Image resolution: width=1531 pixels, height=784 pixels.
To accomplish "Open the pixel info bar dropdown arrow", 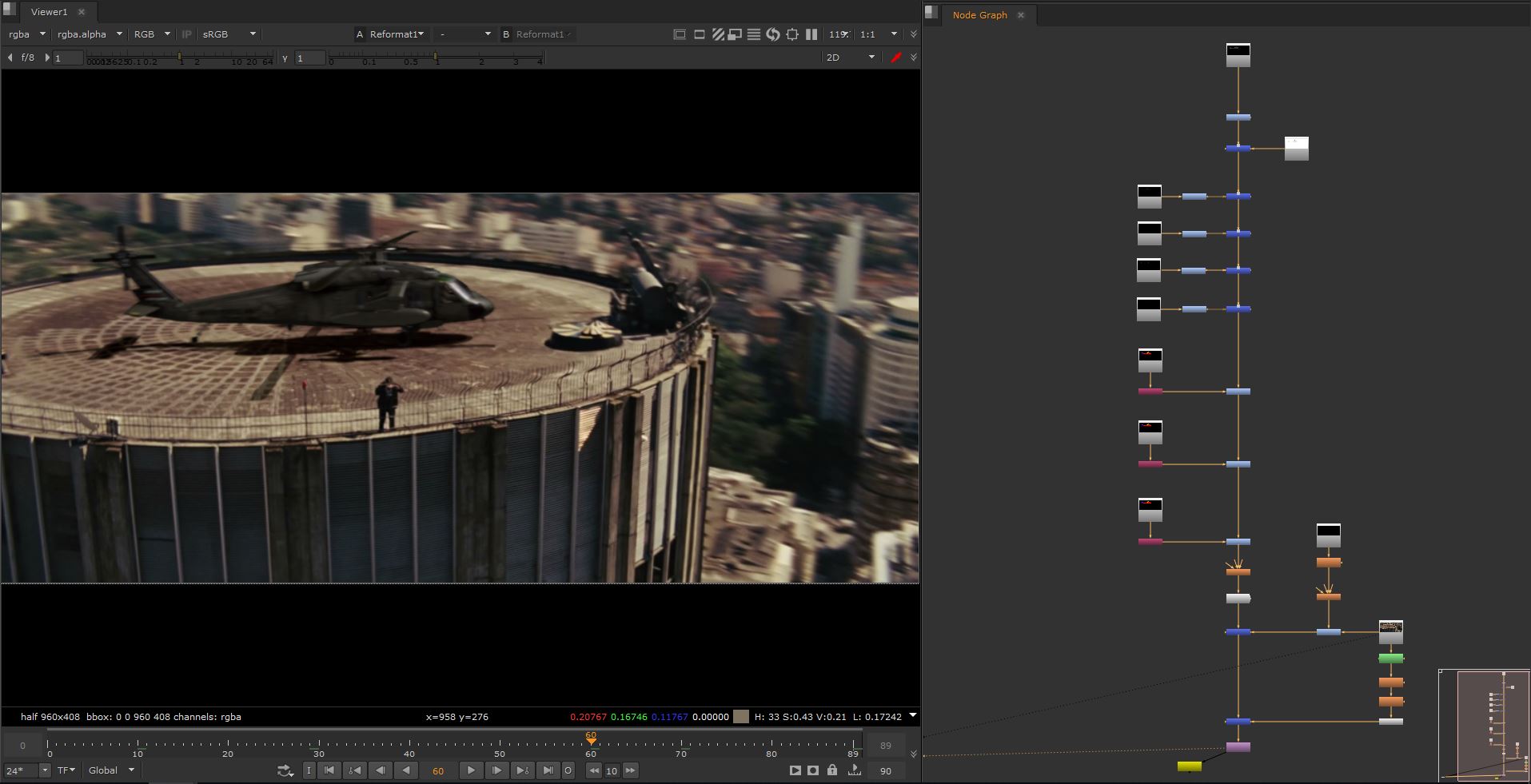I will [912, 715].
